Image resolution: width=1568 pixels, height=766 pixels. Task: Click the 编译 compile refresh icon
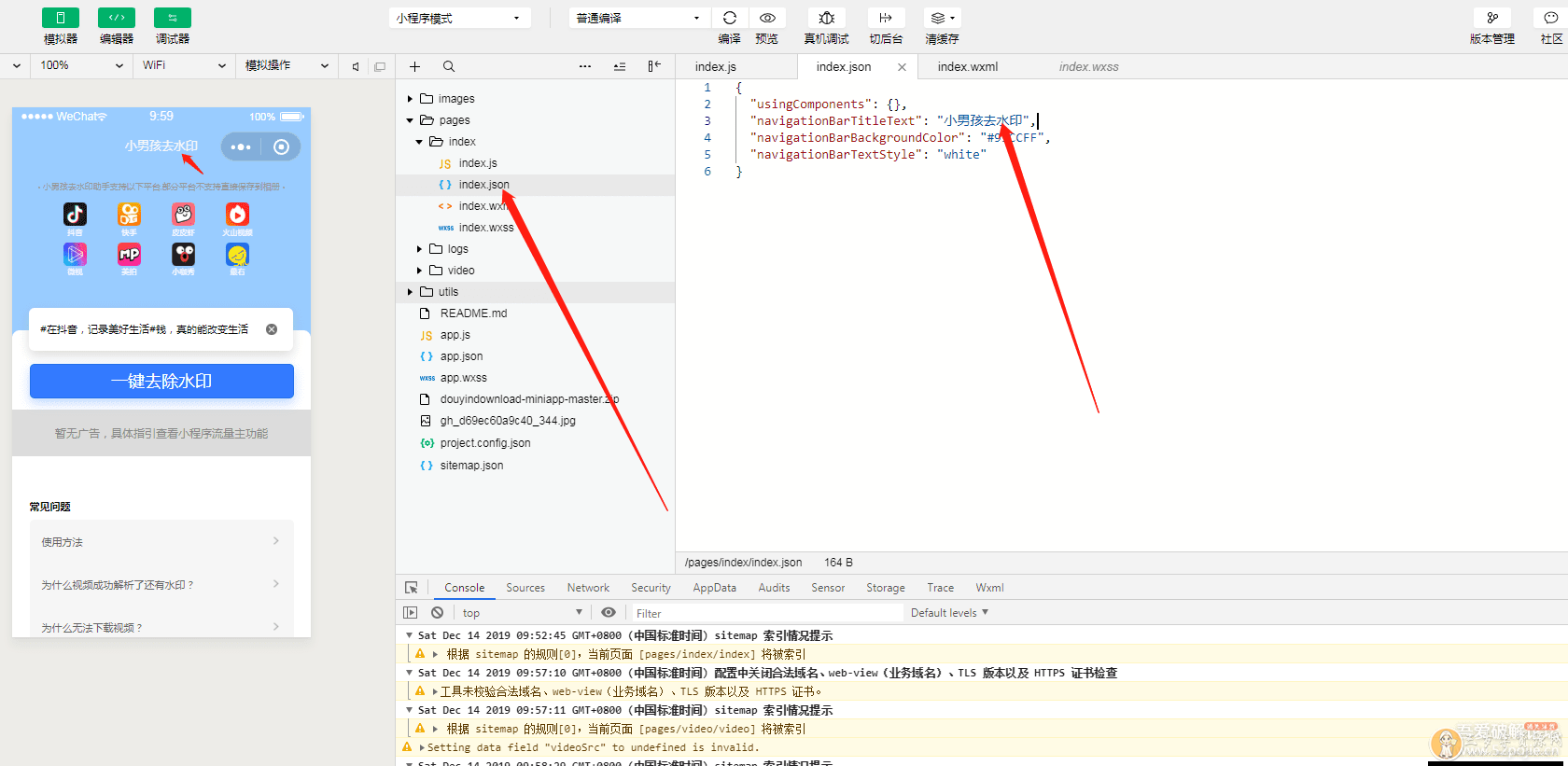[x=729, y=18]
